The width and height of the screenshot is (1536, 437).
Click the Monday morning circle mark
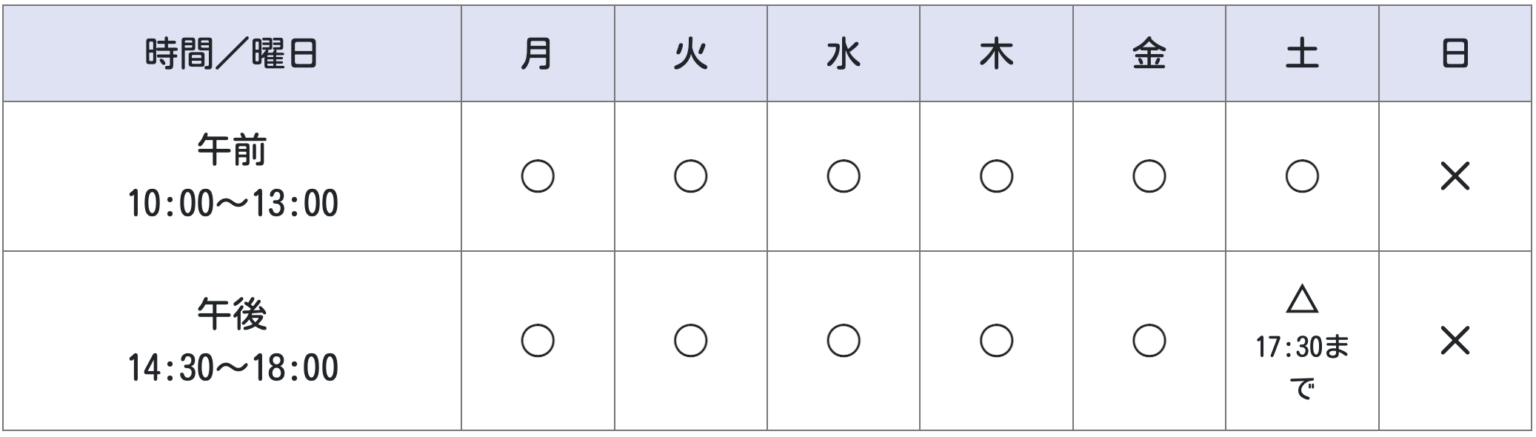point(538,177)
